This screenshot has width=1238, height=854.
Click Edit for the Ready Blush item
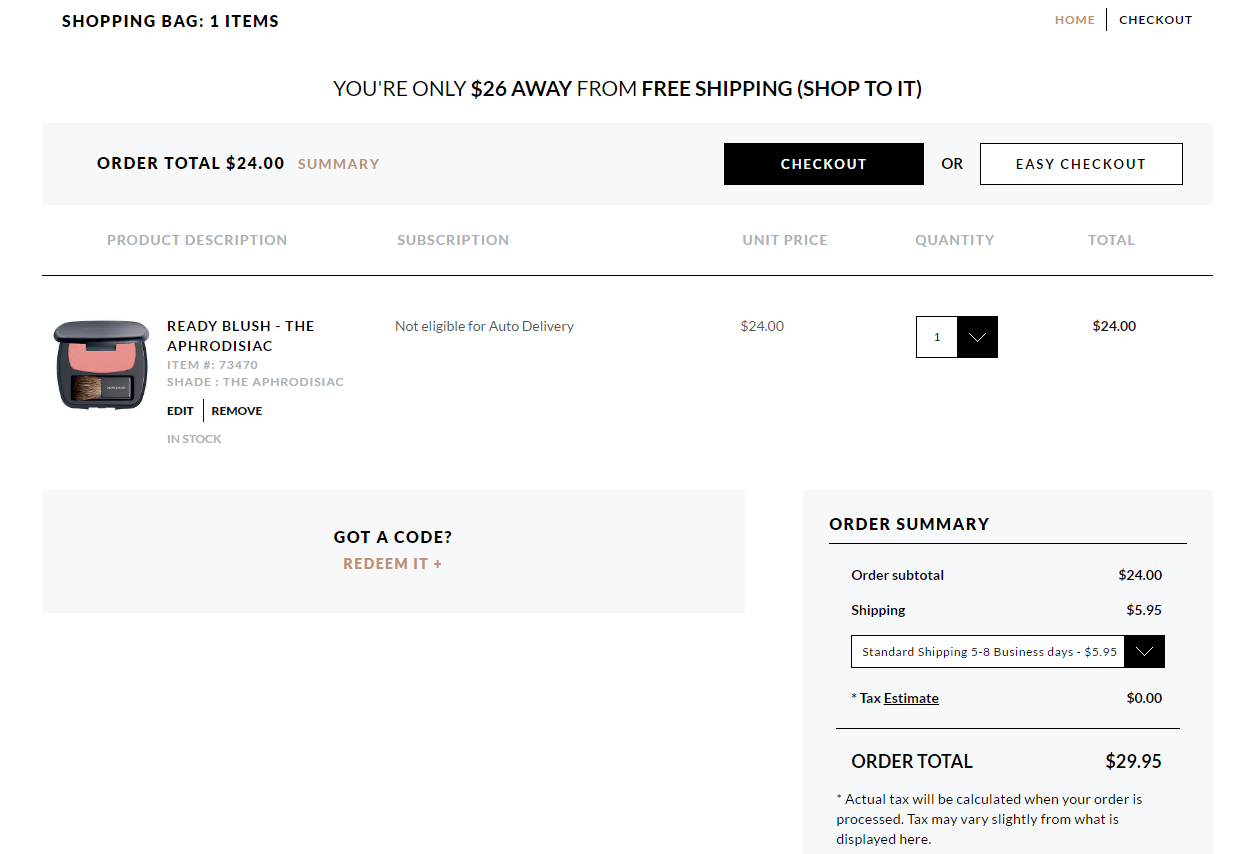coord(180,411)
